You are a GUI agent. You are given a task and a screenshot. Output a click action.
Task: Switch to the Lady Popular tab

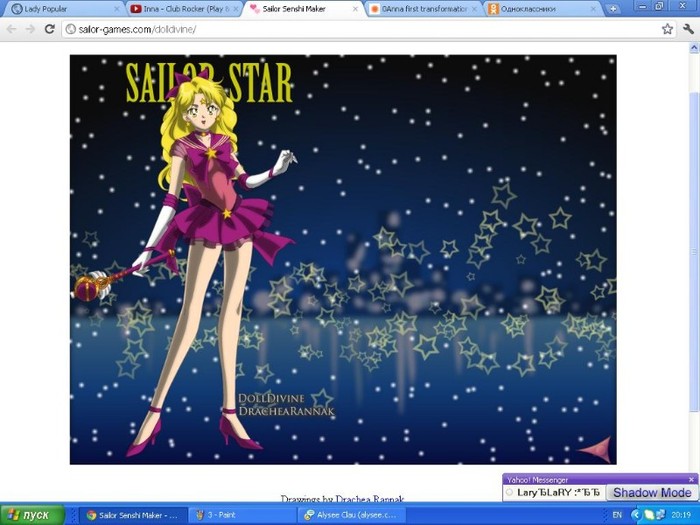(60, 9)
